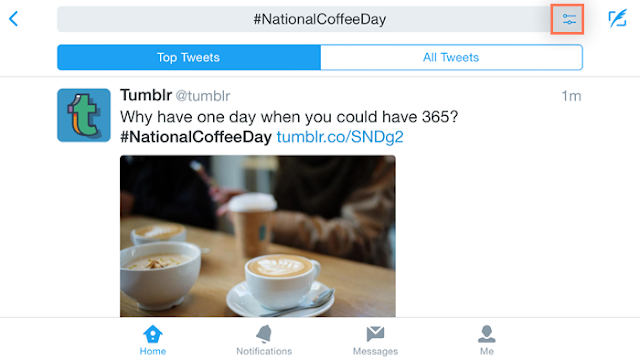Click the #NationalCoffeeDay search field
640x360 pixels.
[x=304, y=19]
